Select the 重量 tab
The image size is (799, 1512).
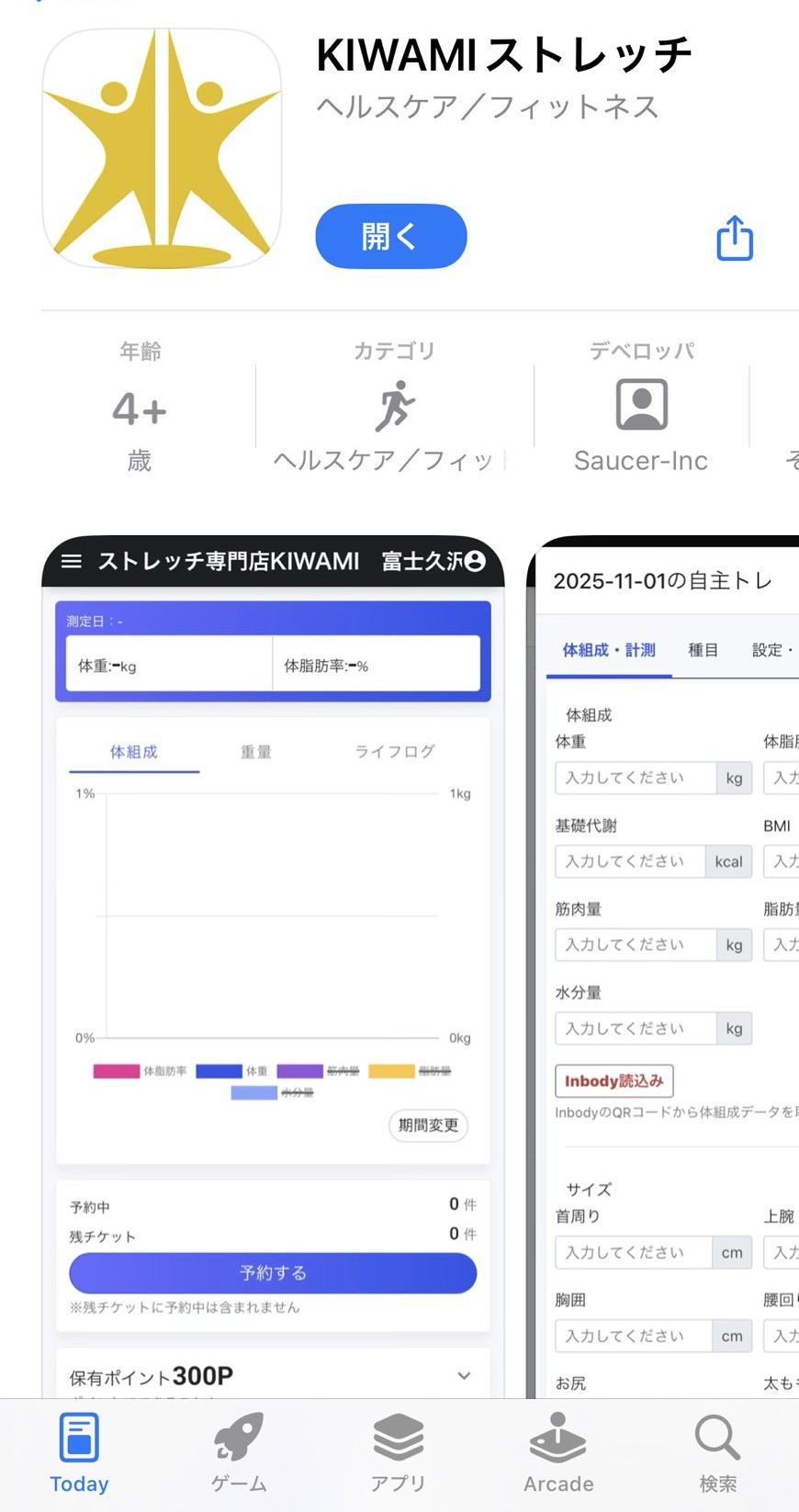click(255, 752)
